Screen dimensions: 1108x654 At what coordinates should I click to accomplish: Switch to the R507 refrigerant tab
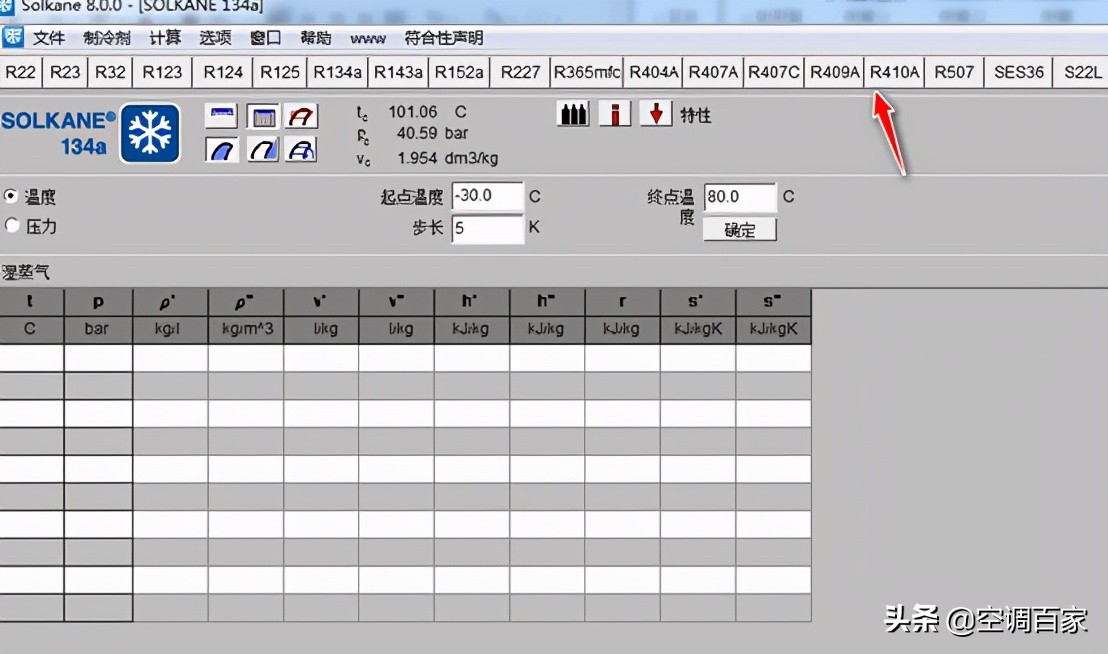point(954,72)
